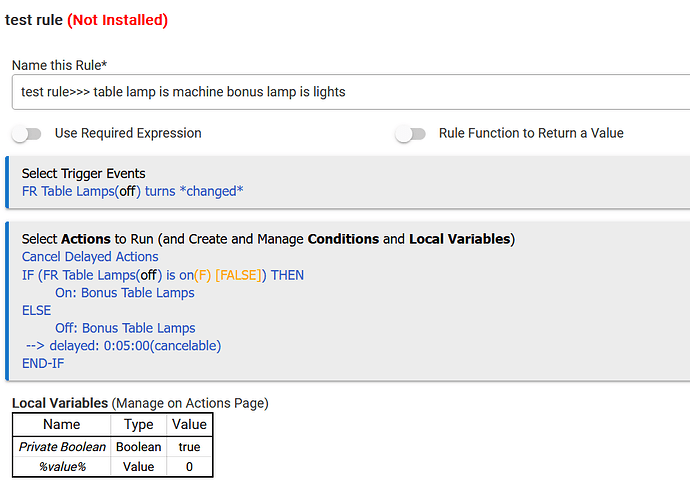Image resolution: width=690 pixels, height=485 pixels.
Task: Select the END-IF action line
Action: [x=43, y=363]
